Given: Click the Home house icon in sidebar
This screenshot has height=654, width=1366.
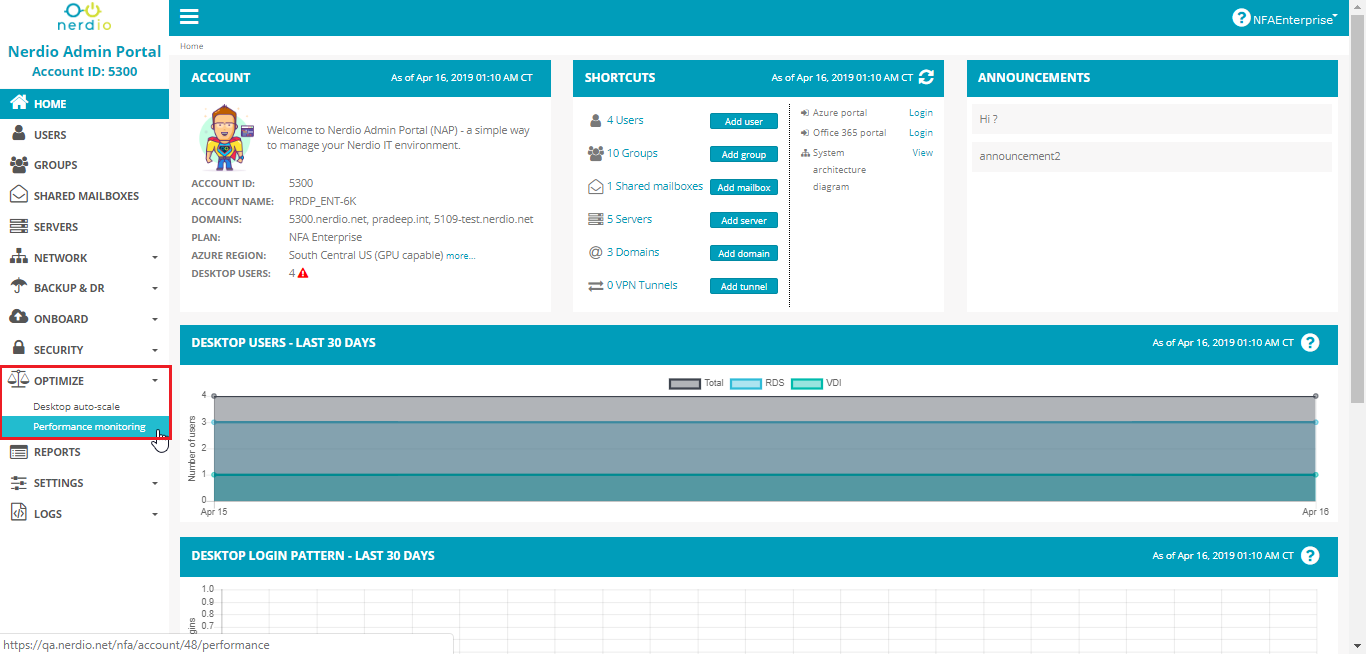Looking at the screenshot, I should coord(18,103).
